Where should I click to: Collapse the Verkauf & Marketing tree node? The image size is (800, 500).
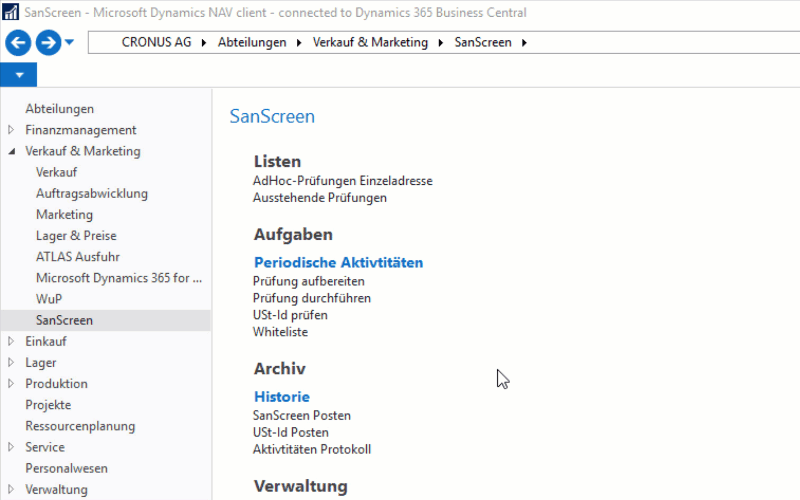[11, 152]
